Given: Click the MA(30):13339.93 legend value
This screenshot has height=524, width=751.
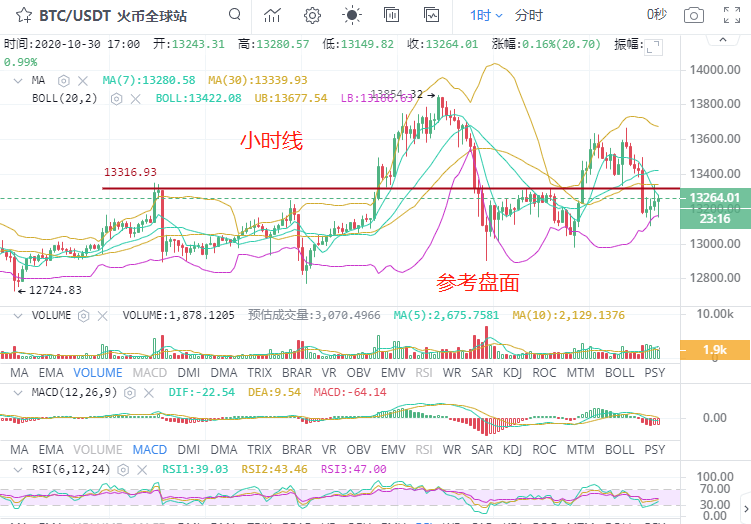Looking at the screenshot, I should (258, 80).
